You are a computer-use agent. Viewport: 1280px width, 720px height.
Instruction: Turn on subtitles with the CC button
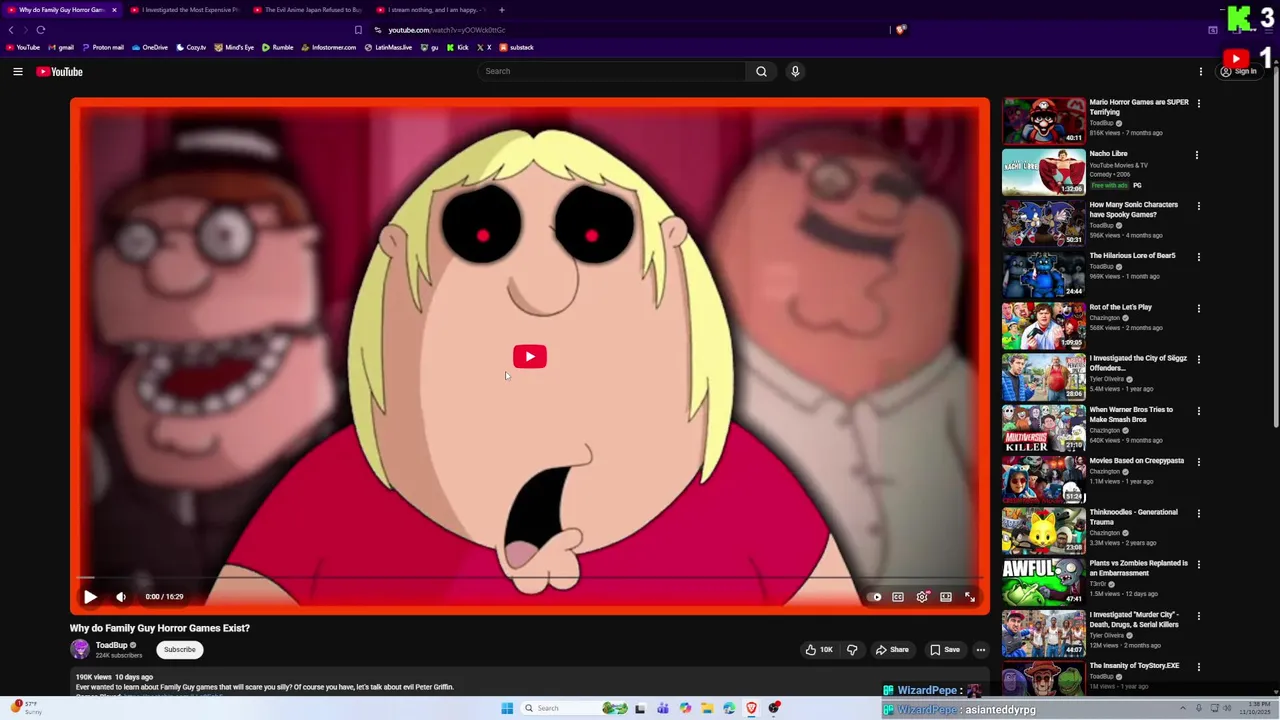[898, 597]
